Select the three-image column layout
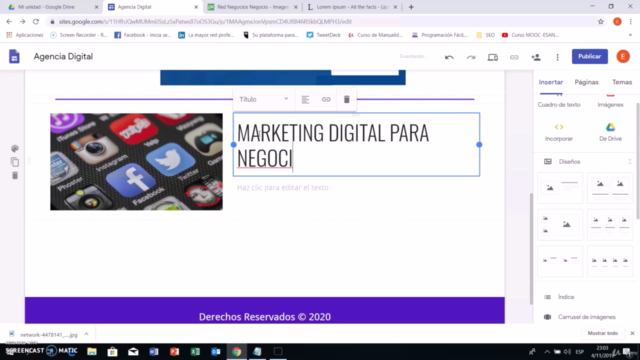This screenshot has width=640, height=360. click(x=610, y=224)
